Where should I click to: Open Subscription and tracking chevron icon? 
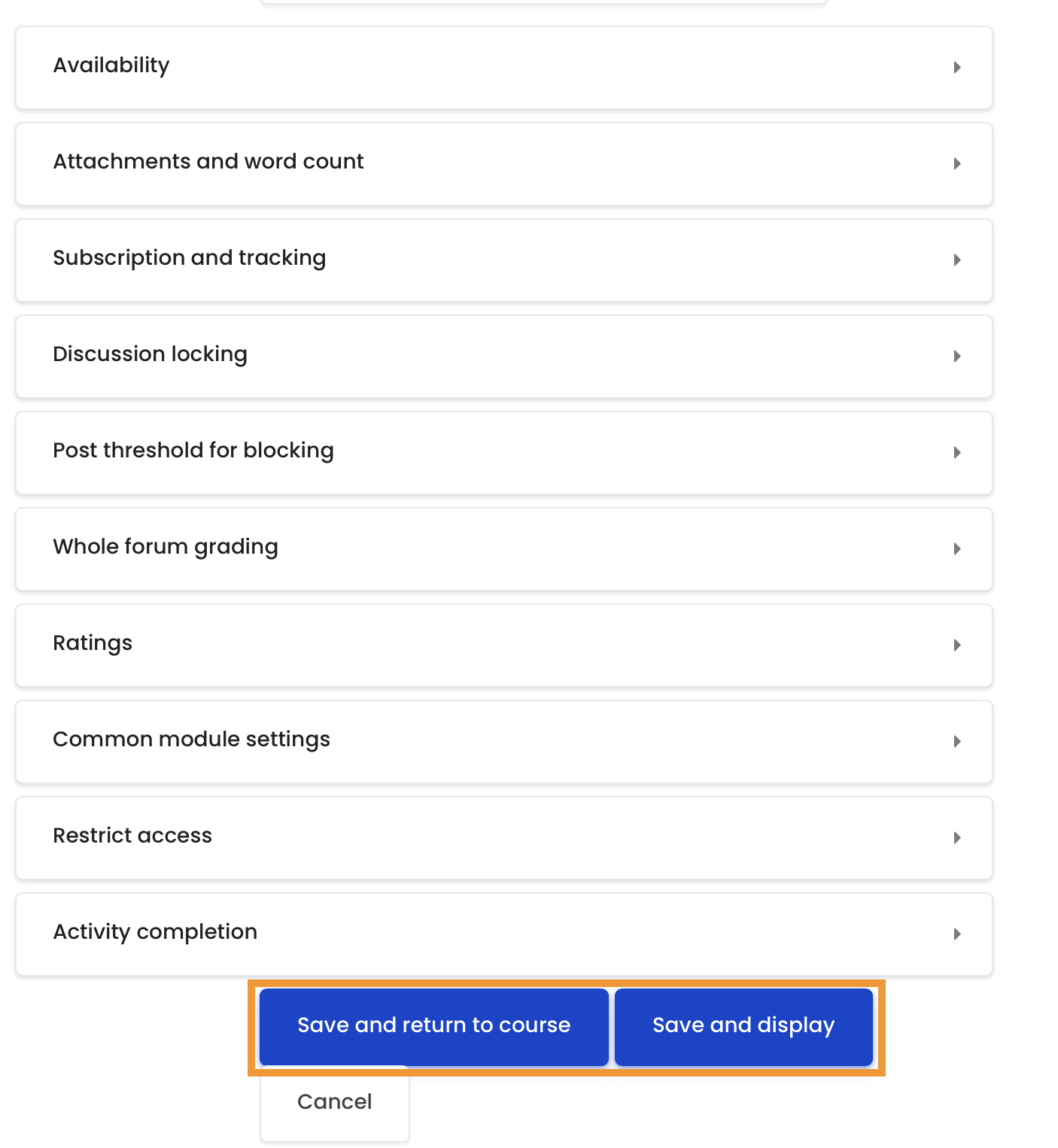957,260
